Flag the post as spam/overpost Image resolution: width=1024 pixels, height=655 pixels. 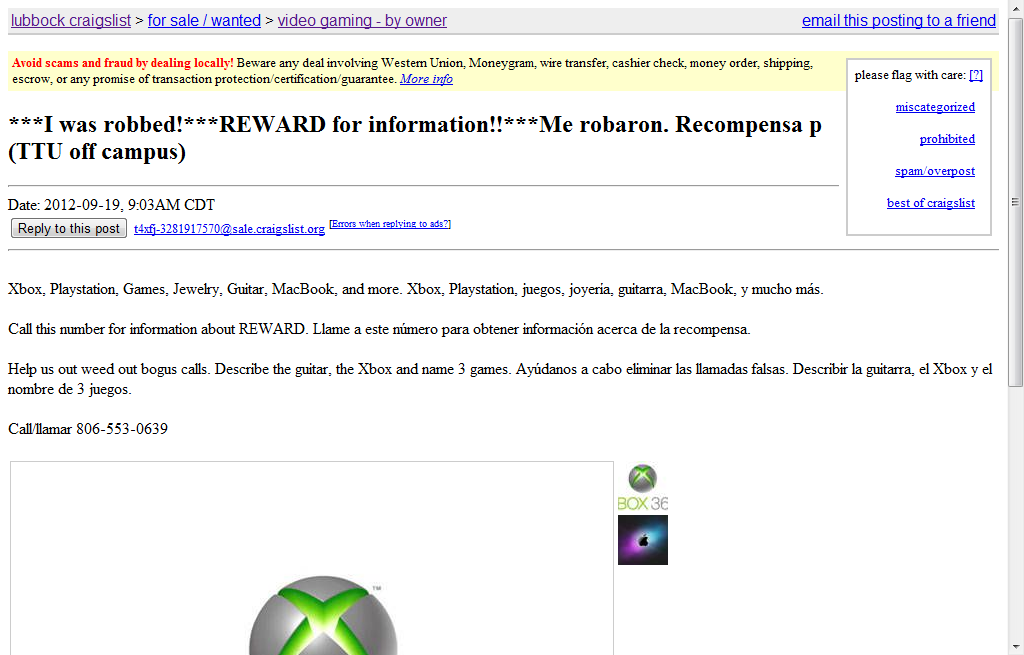coord(935,171)
